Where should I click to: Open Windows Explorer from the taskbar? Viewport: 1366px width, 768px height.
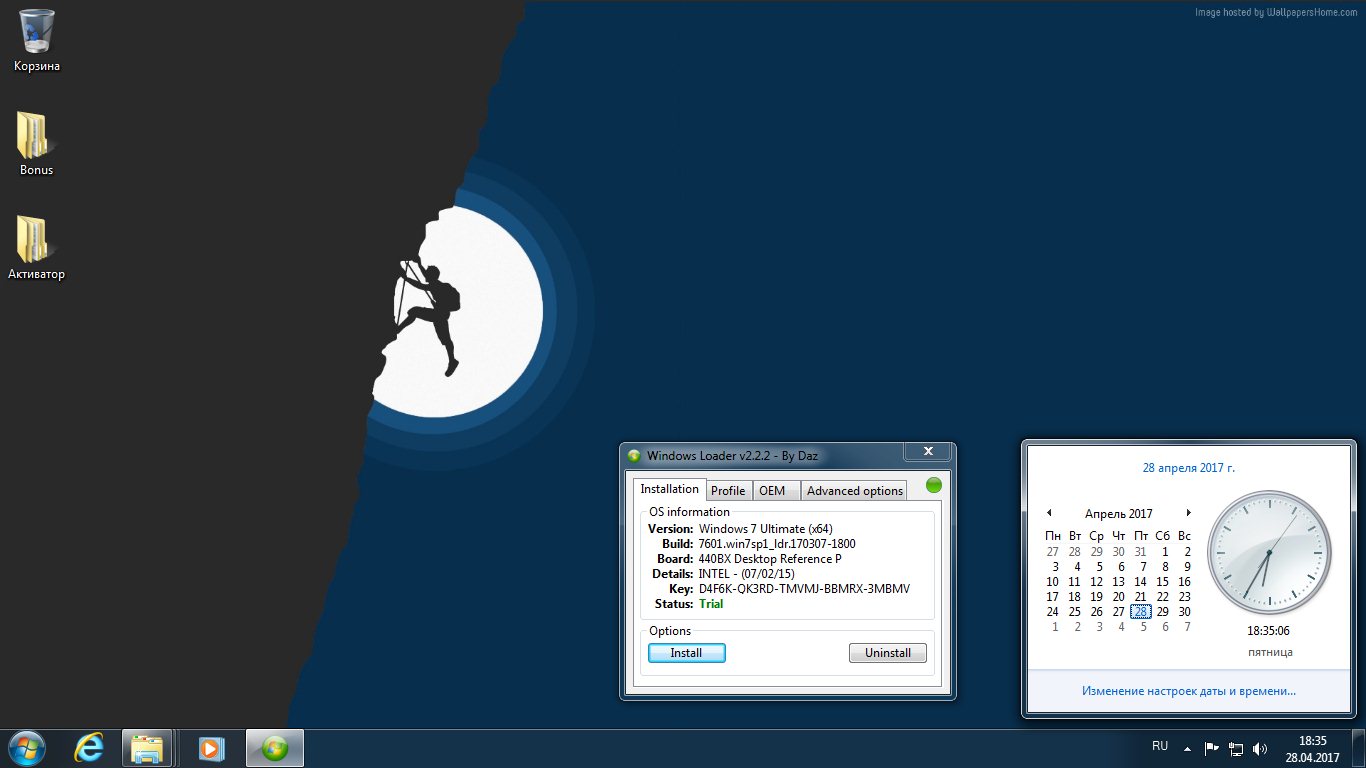(149, 748)
